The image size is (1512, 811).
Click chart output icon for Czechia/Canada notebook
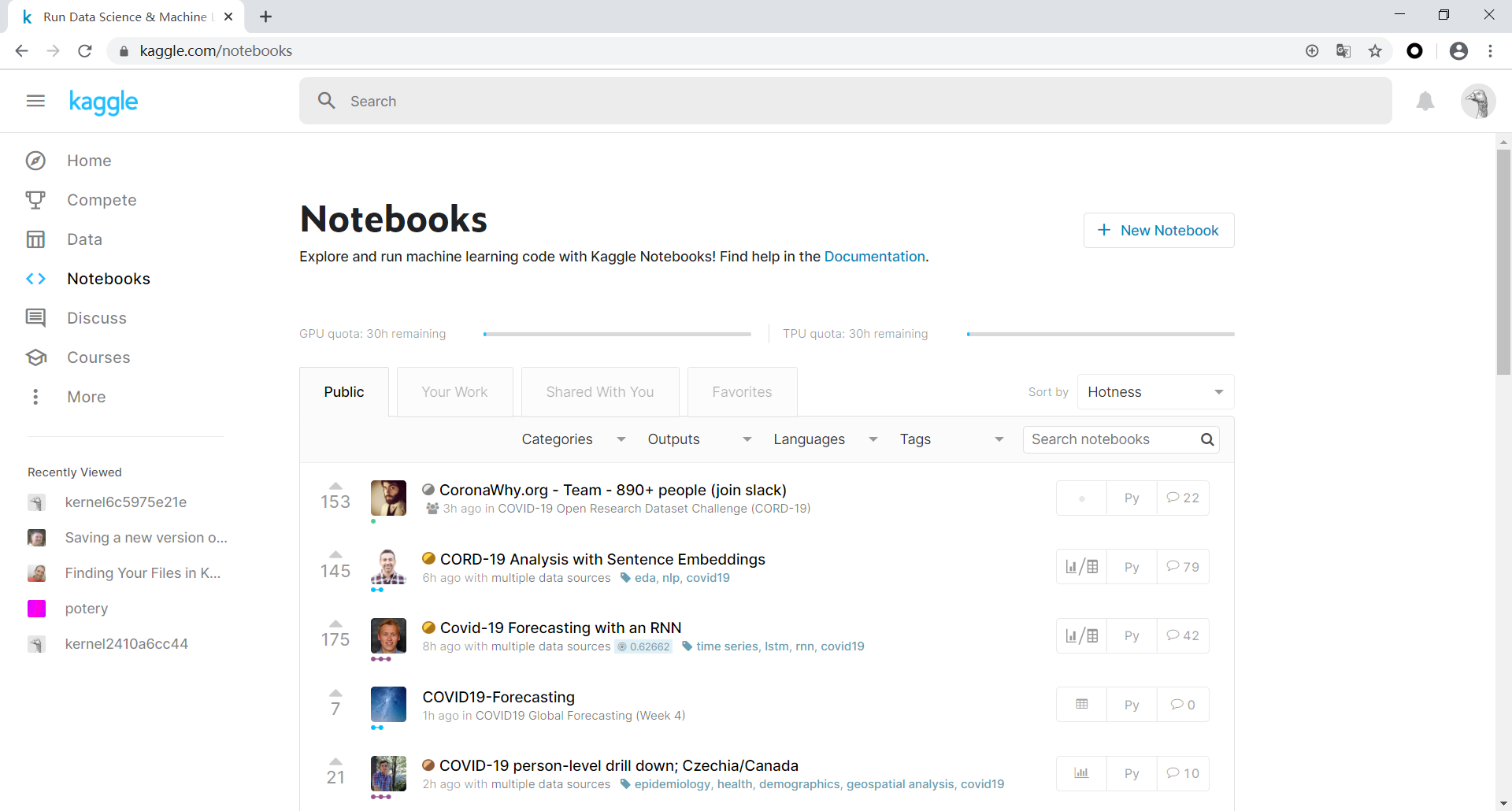pyautogui.click(x=1082, y=773)
